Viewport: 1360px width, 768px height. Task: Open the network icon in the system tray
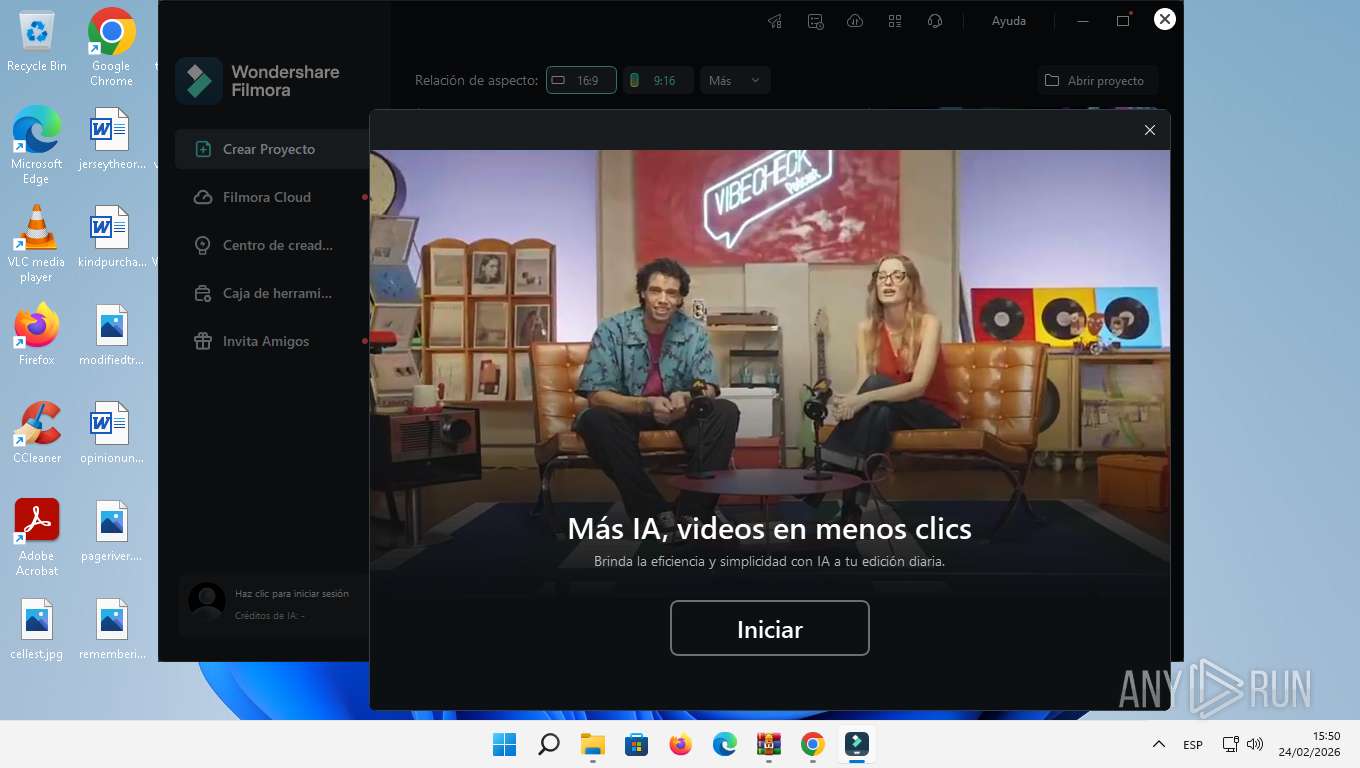[1231, 744]
